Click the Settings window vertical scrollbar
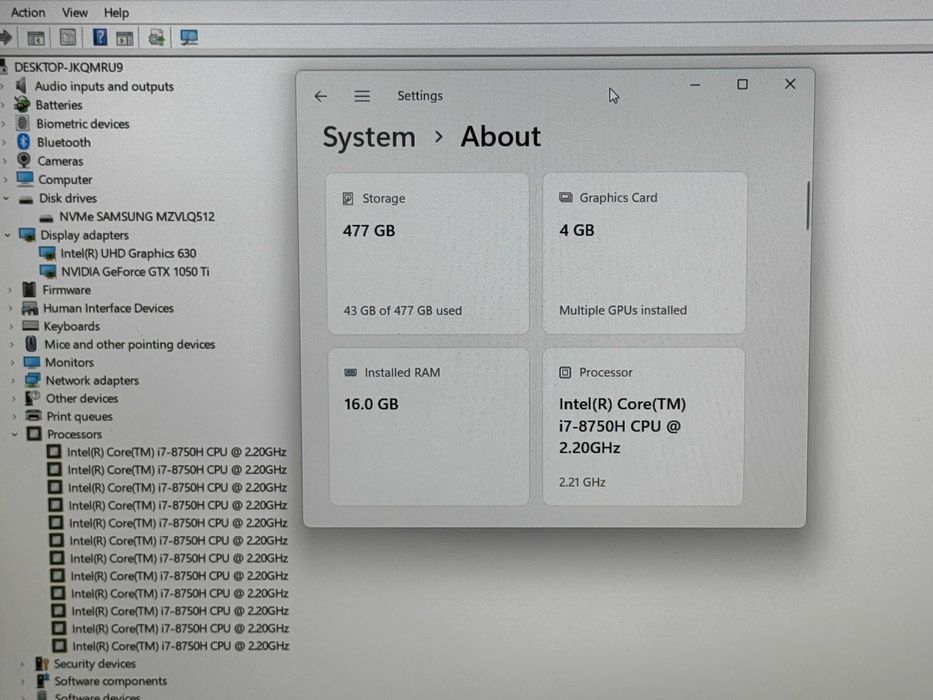This screenshot has height=700, width=933. tap(807, 205)
